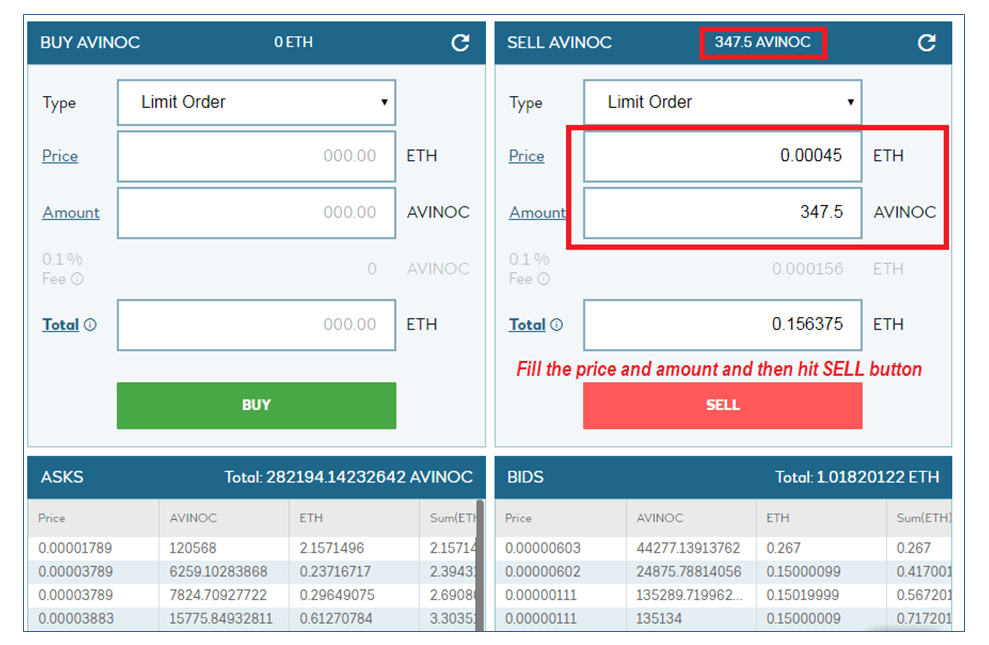Select bid ETH value 0.15000099
Viewport: 989px width, 645px height.
coord(804,572)
